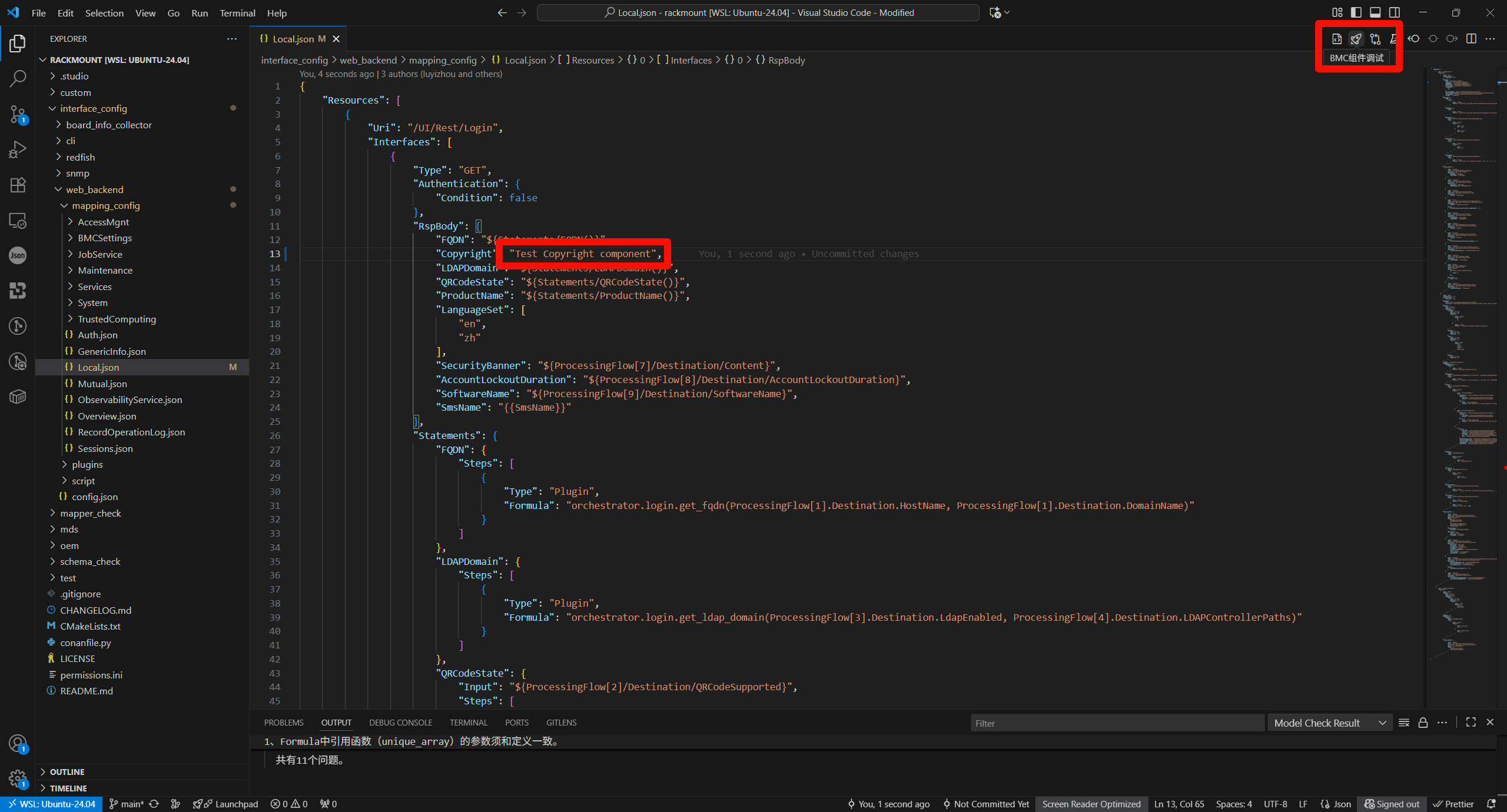Open the Terminal menu

(x=237, y=13)
